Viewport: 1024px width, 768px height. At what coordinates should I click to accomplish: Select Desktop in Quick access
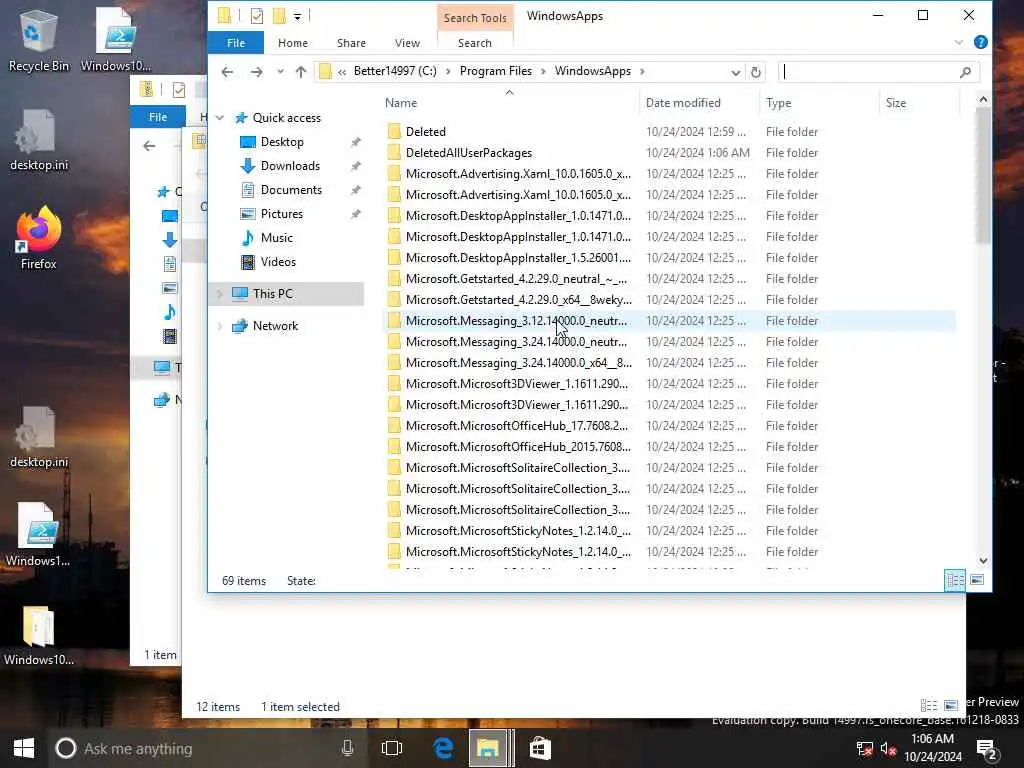[281, 142]
